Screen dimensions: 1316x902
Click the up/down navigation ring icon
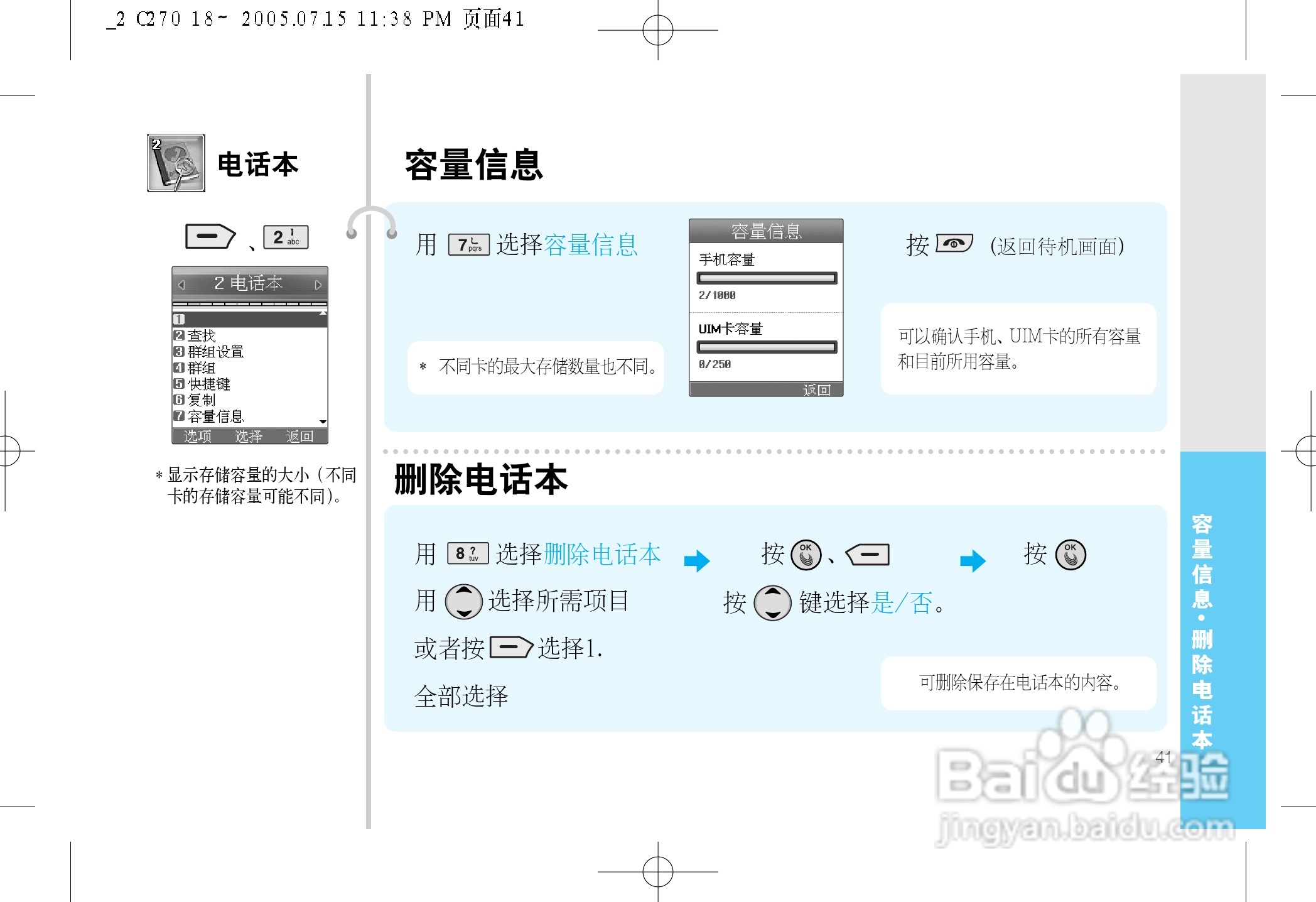[x=465, y=601]
